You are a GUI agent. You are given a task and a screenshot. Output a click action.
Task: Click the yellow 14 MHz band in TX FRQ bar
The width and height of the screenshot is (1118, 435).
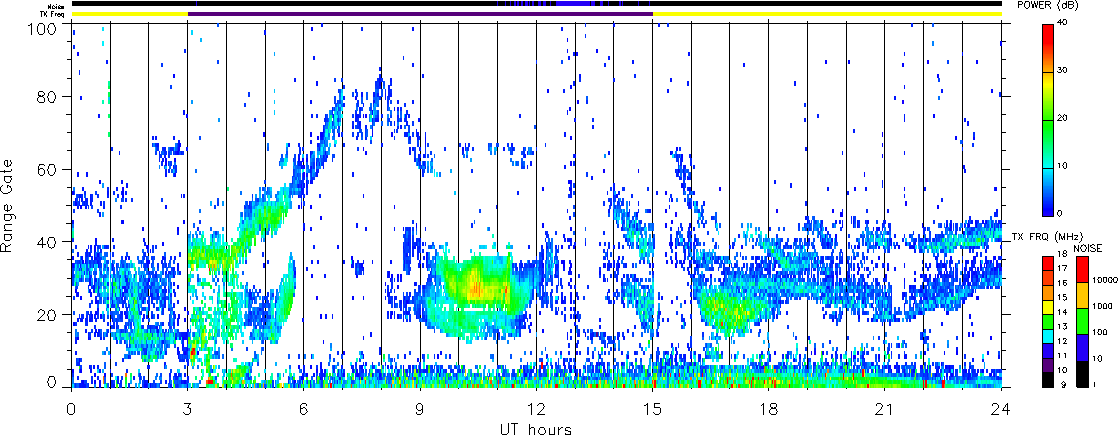pos(1048,307)
